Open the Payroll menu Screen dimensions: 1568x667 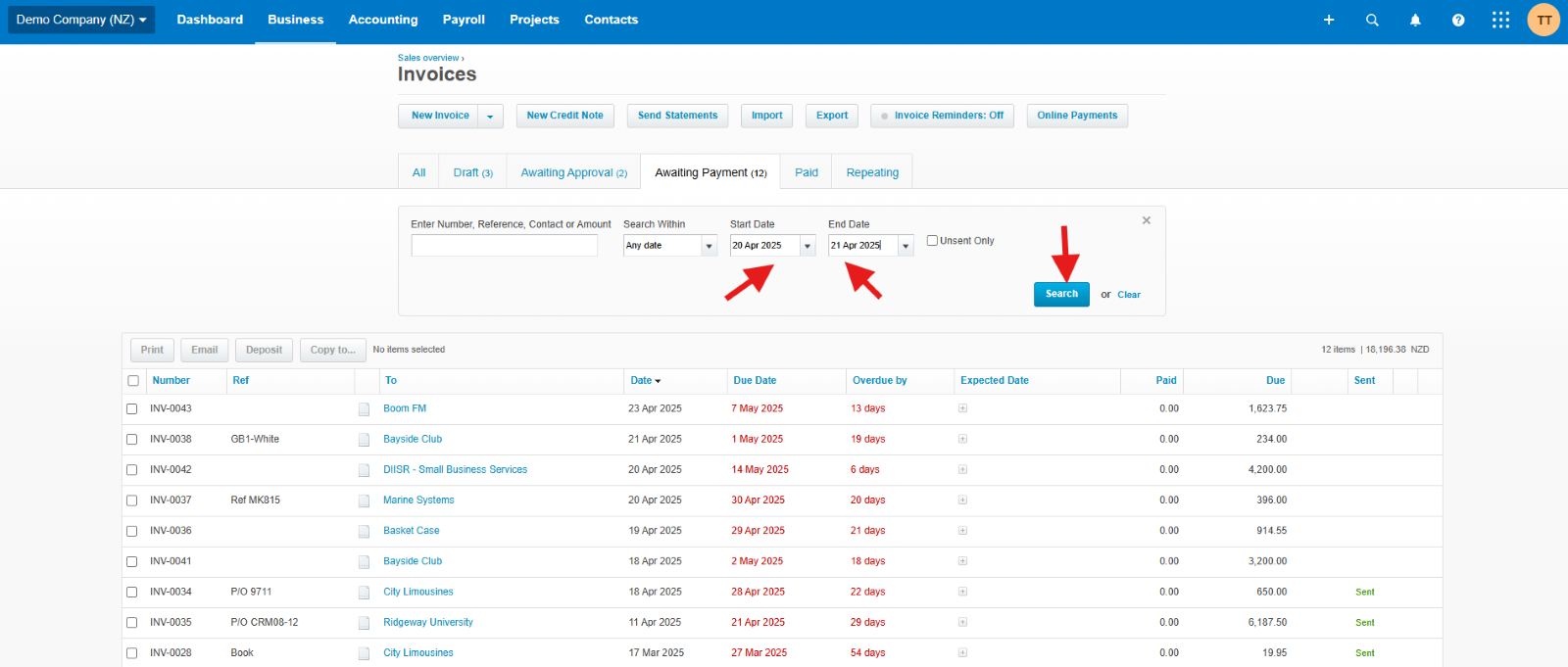(464, 20)
